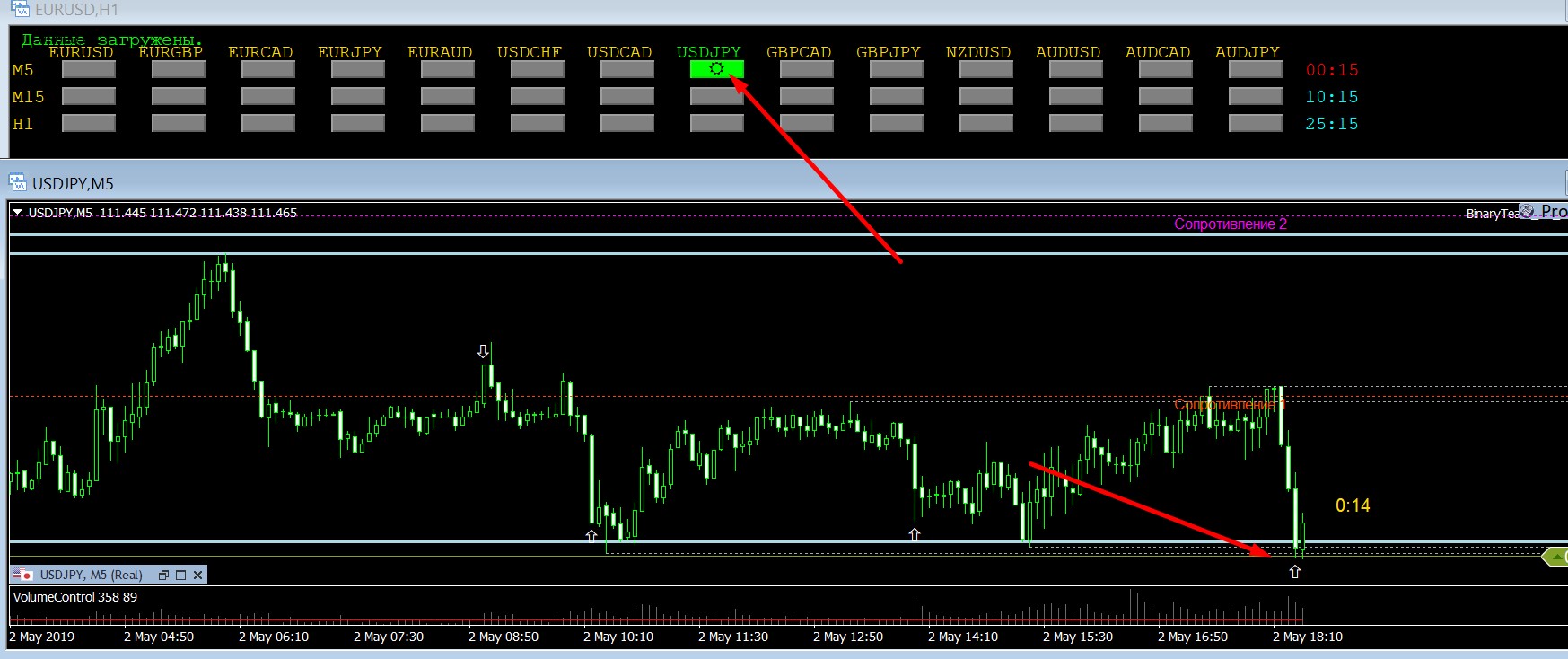Click the EURCAD H1 signal button
The width and height of the screenshot is (1568, 659).
pyautogui.click(x=267, y=123)
